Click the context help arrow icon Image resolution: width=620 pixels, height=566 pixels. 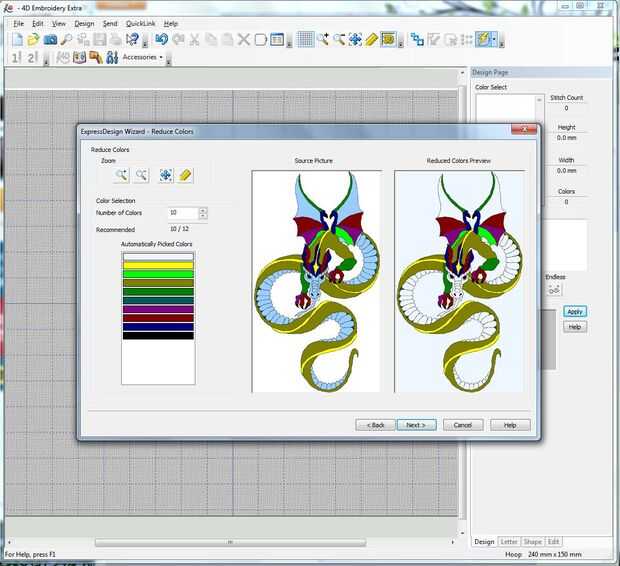click(132, 39)
